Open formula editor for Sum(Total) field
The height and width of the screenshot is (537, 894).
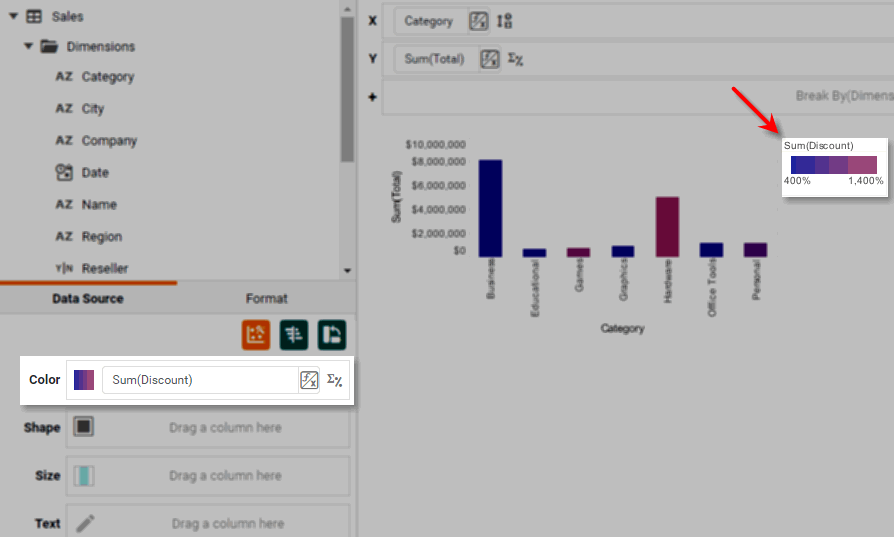[x=489, y=59]
